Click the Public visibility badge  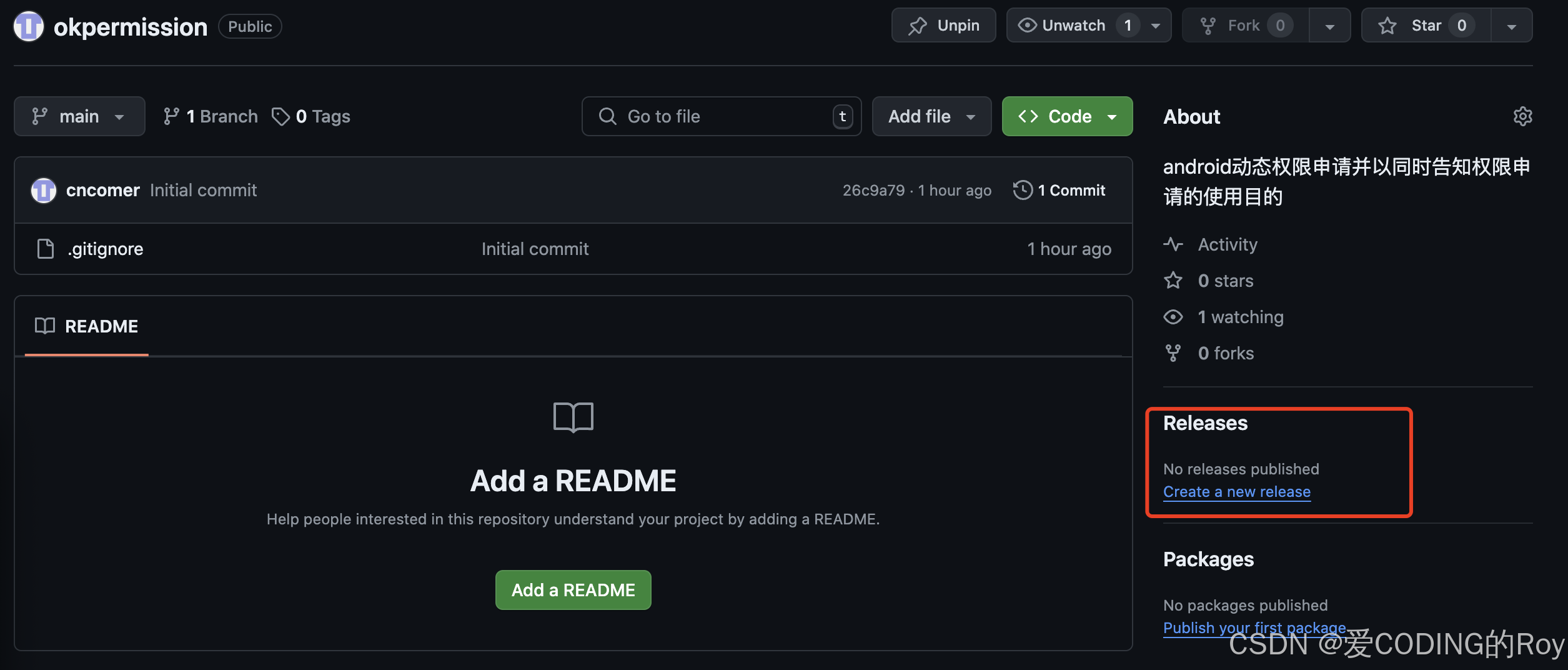250,26
